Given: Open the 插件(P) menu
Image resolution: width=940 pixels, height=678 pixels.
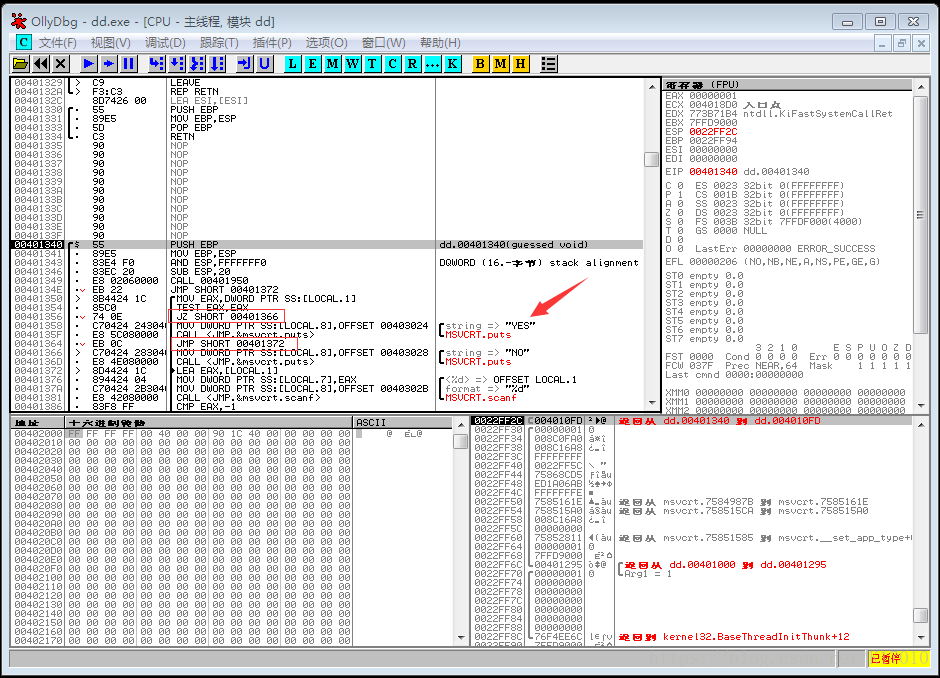Looking at the screenshot, I should point(272,43).
